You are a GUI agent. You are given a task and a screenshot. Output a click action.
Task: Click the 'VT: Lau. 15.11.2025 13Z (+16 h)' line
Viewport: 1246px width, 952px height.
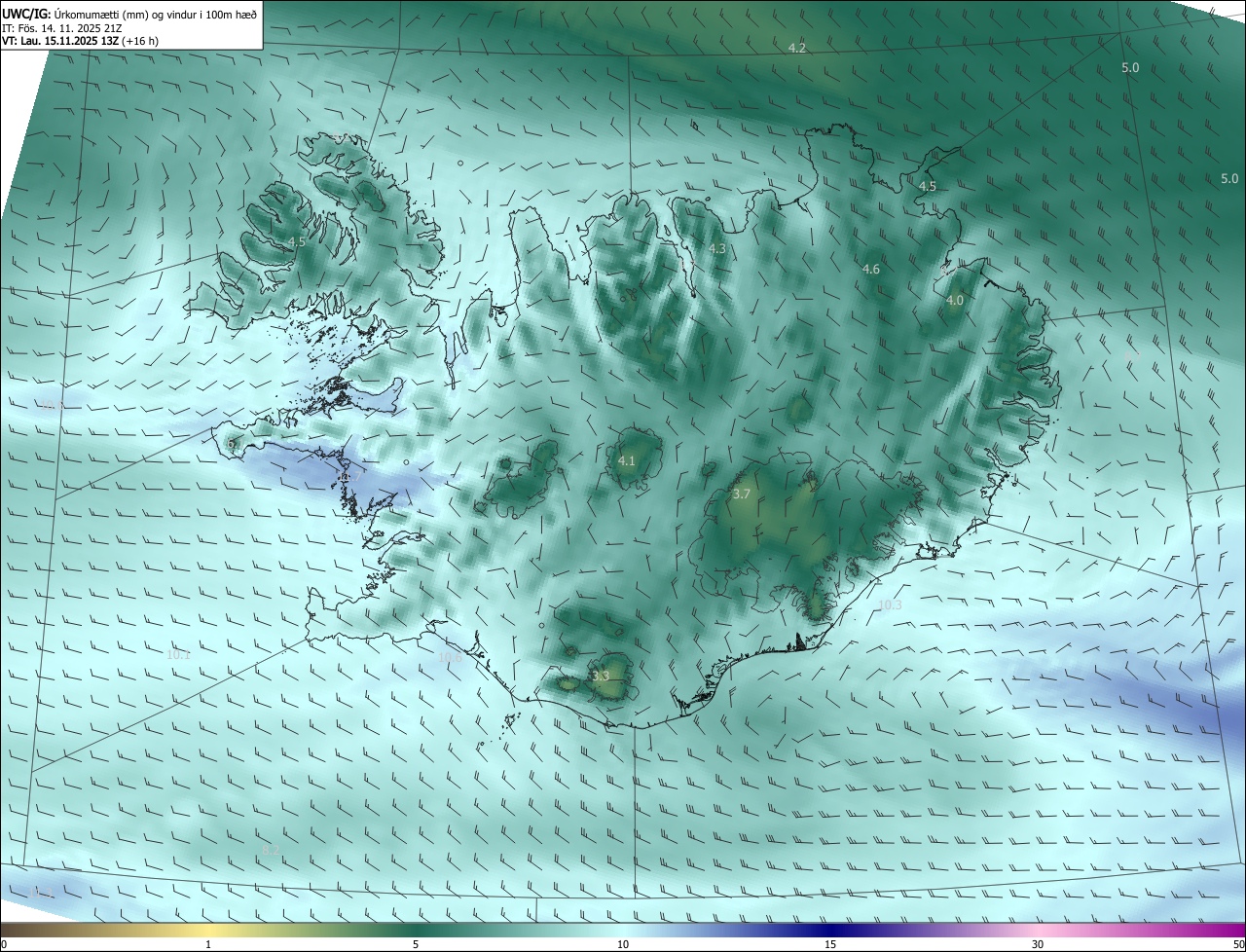pos(80,41)
